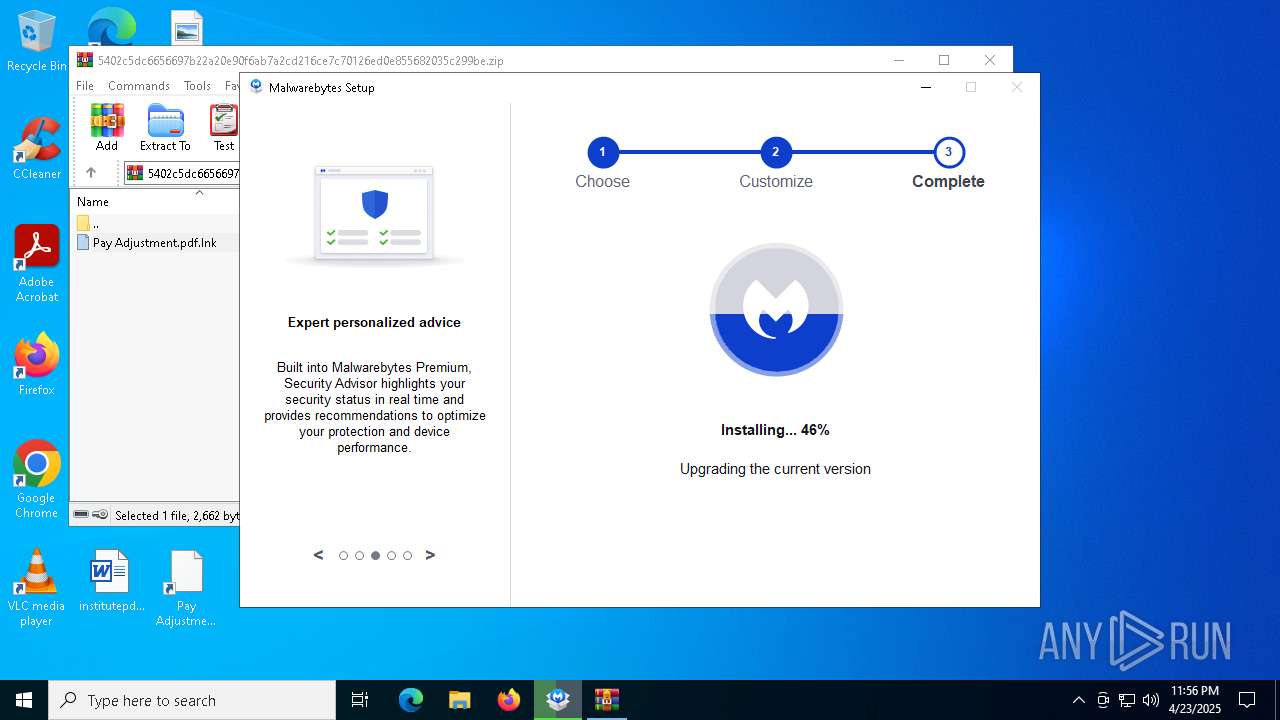Open Microsoft Edge from taskbar
The width and height of the screenshot is (1280, 720).
click(x=411, y=700)
